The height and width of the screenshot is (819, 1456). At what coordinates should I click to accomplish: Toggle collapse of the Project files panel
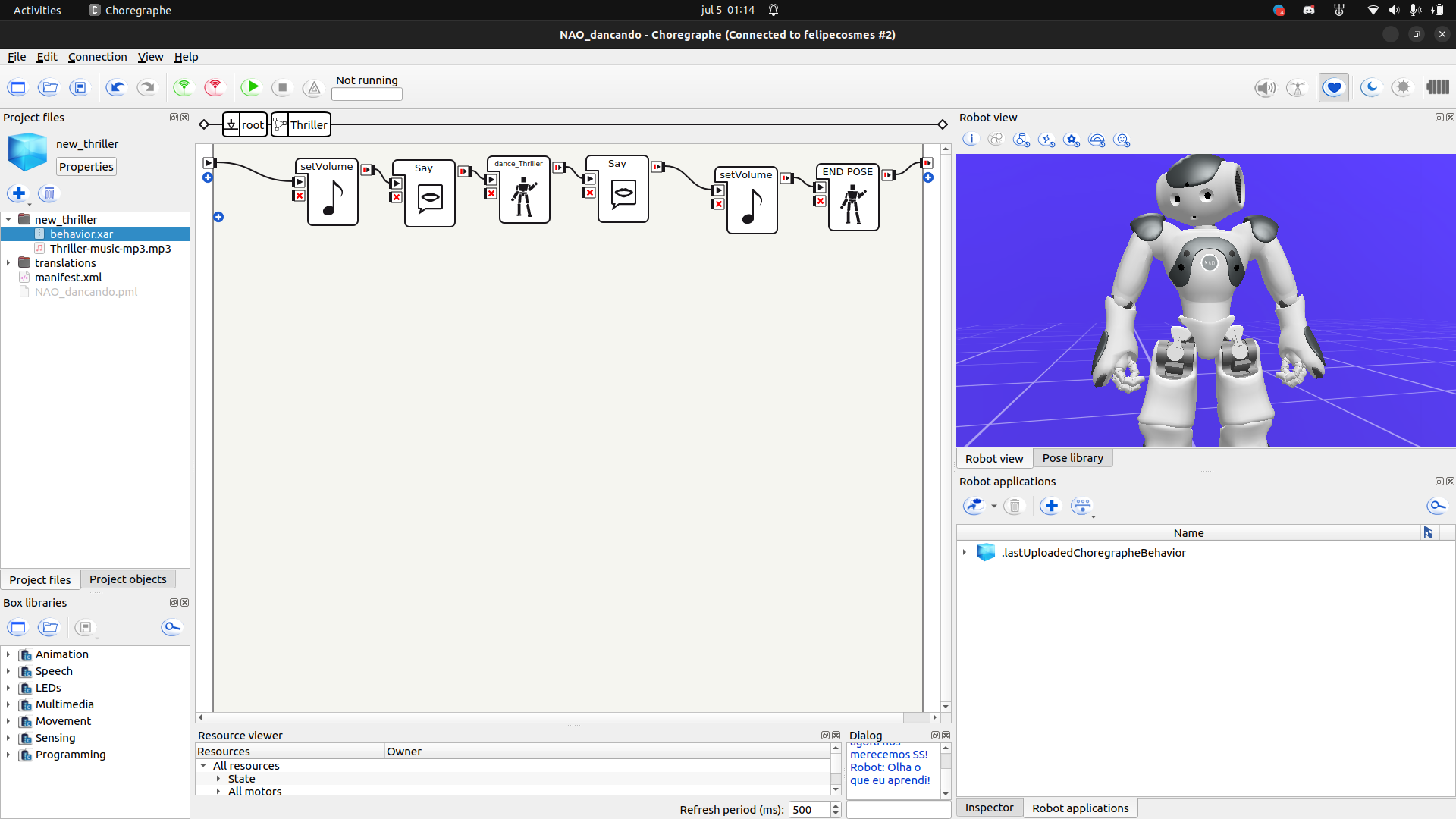(174, 117)
